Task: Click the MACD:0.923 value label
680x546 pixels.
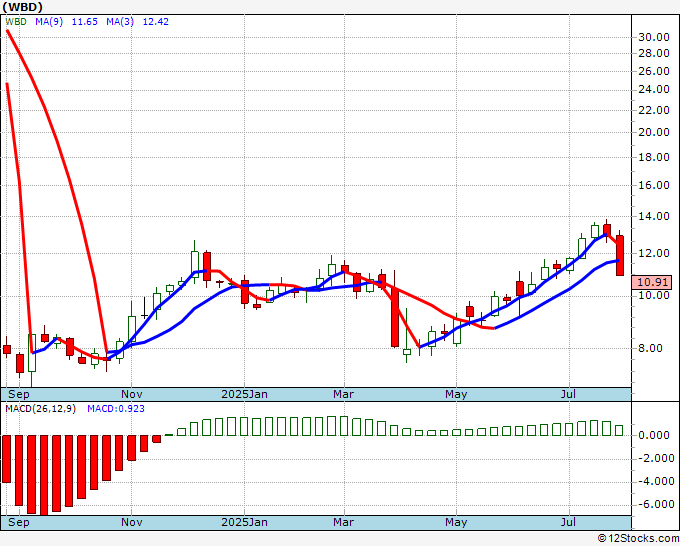Action: tap(116, 409)
